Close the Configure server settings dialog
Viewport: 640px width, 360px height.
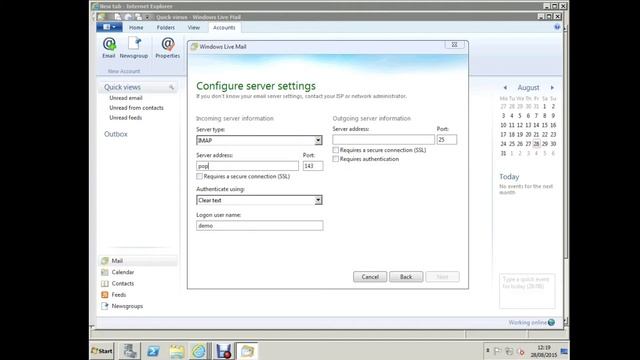pyautogui.click(x=454, y=45)
